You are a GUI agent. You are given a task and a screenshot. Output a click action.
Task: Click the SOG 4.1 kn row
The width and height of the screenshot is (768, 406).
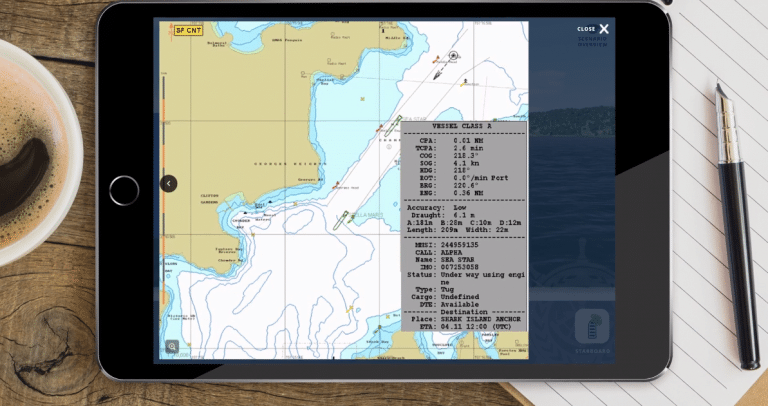point(449,163)
